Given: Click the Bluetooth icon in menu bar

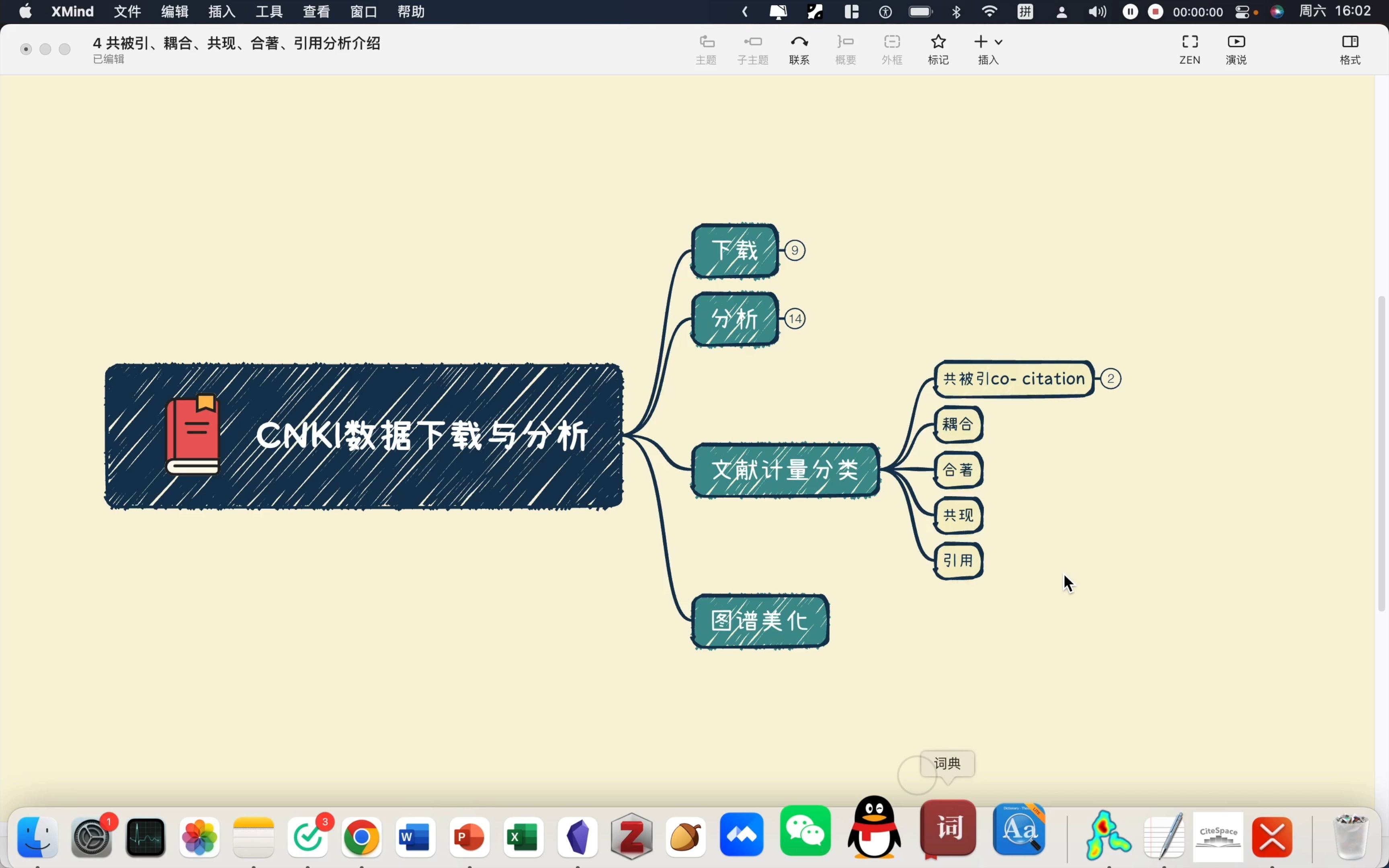Looking at the screenshot, I should 956,12.
